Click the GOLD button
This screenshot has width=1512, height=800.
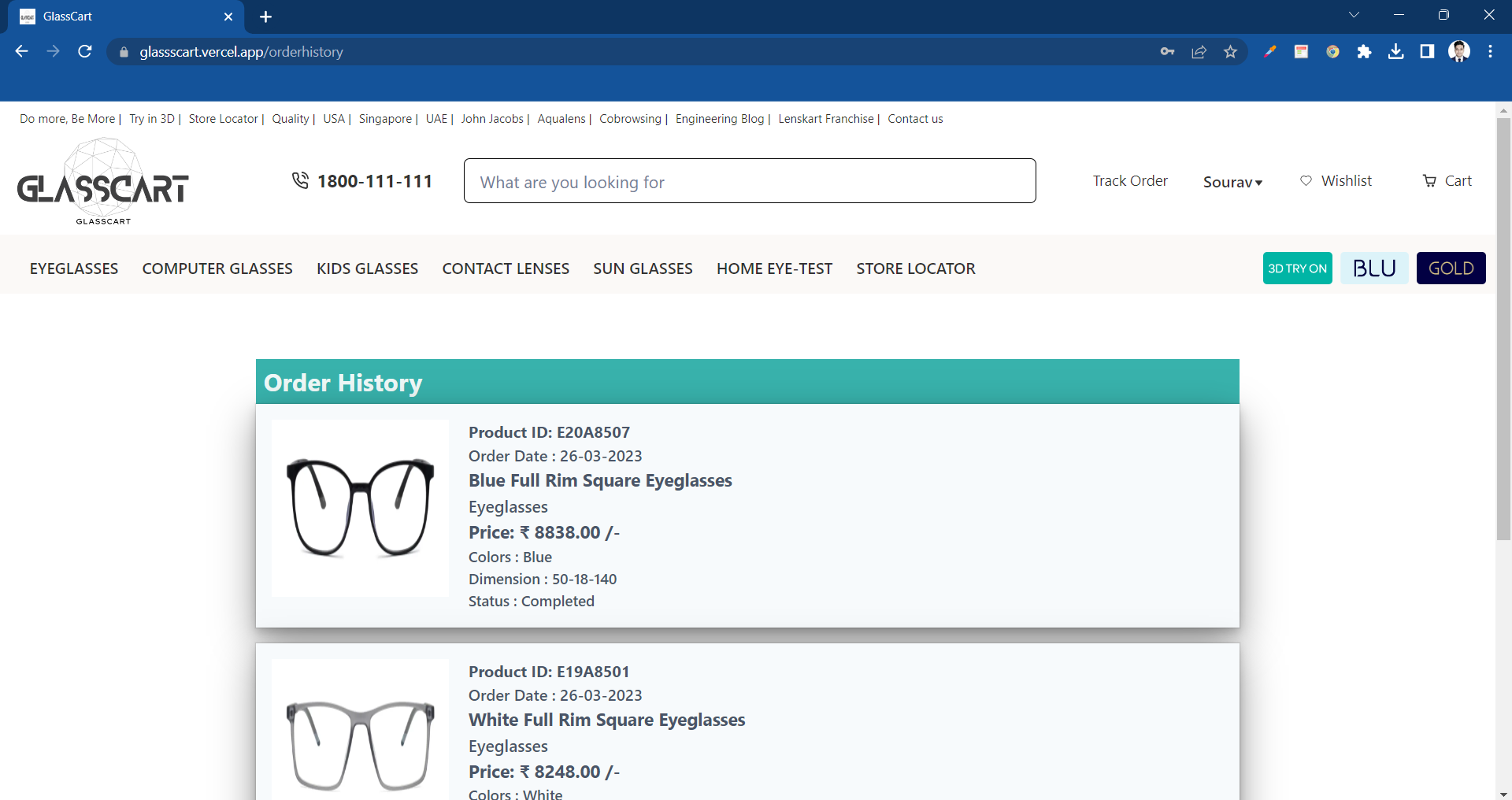point(1451,269)
